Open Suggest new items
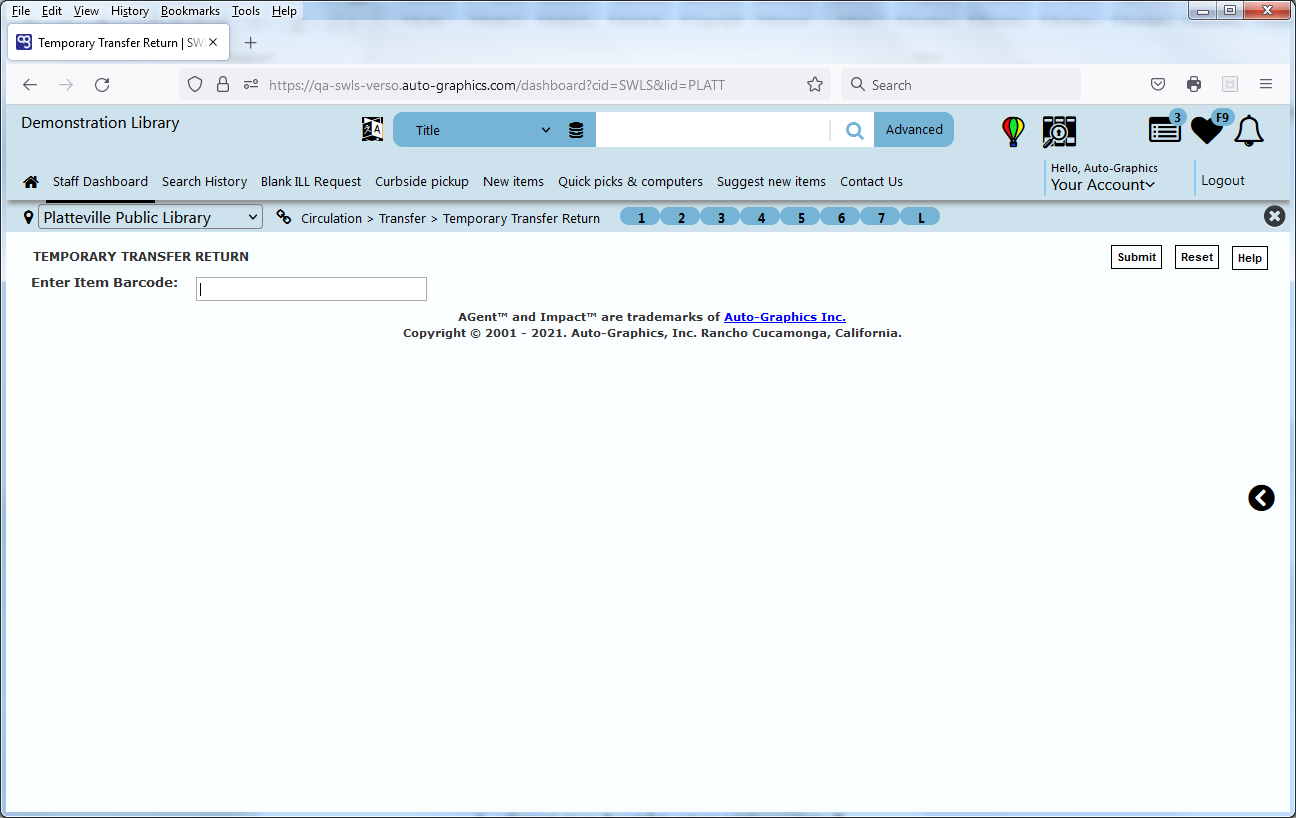 pos(771,182)
